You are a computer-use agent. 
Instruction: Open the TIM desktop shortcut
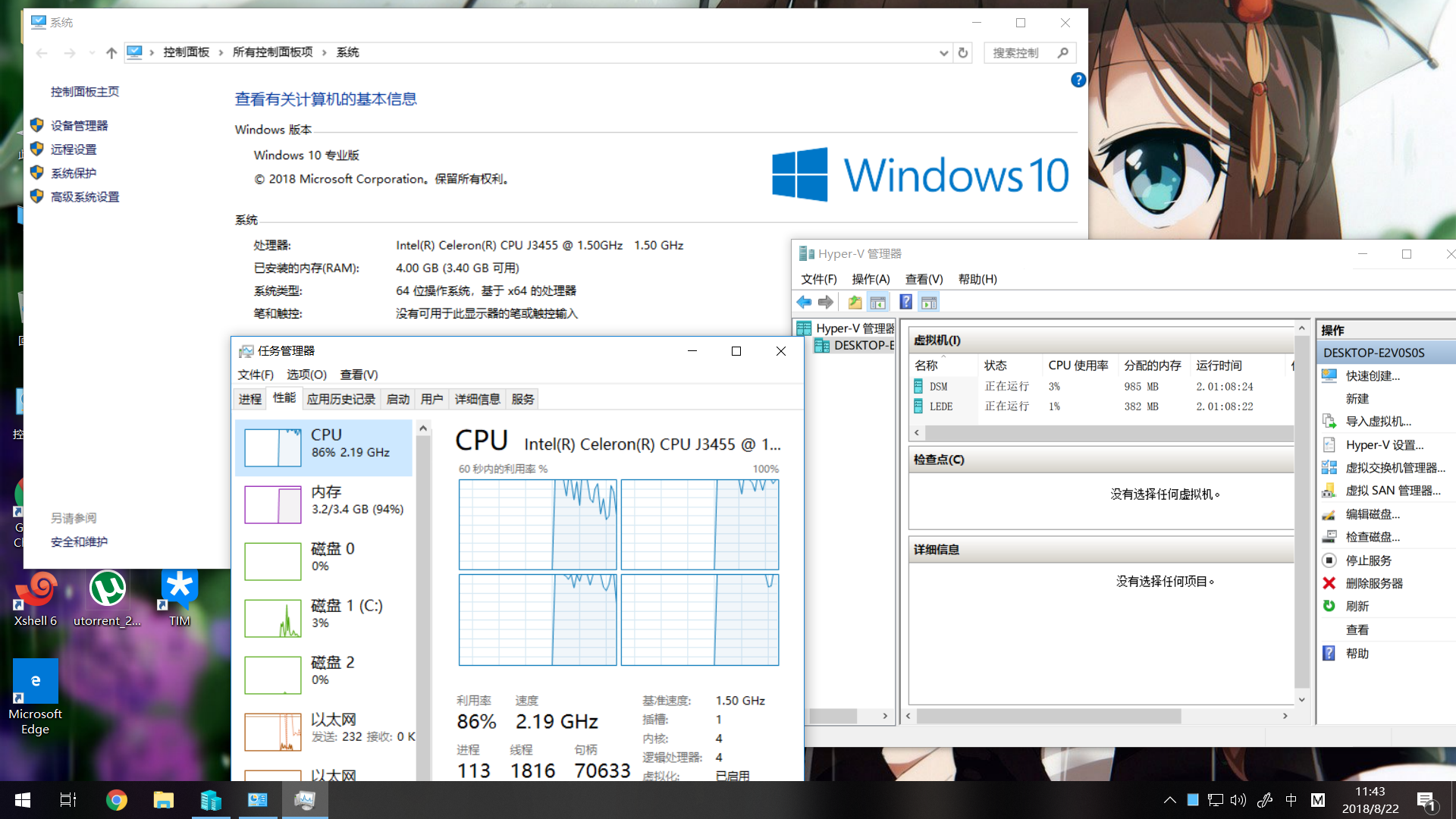click(180, 599)
